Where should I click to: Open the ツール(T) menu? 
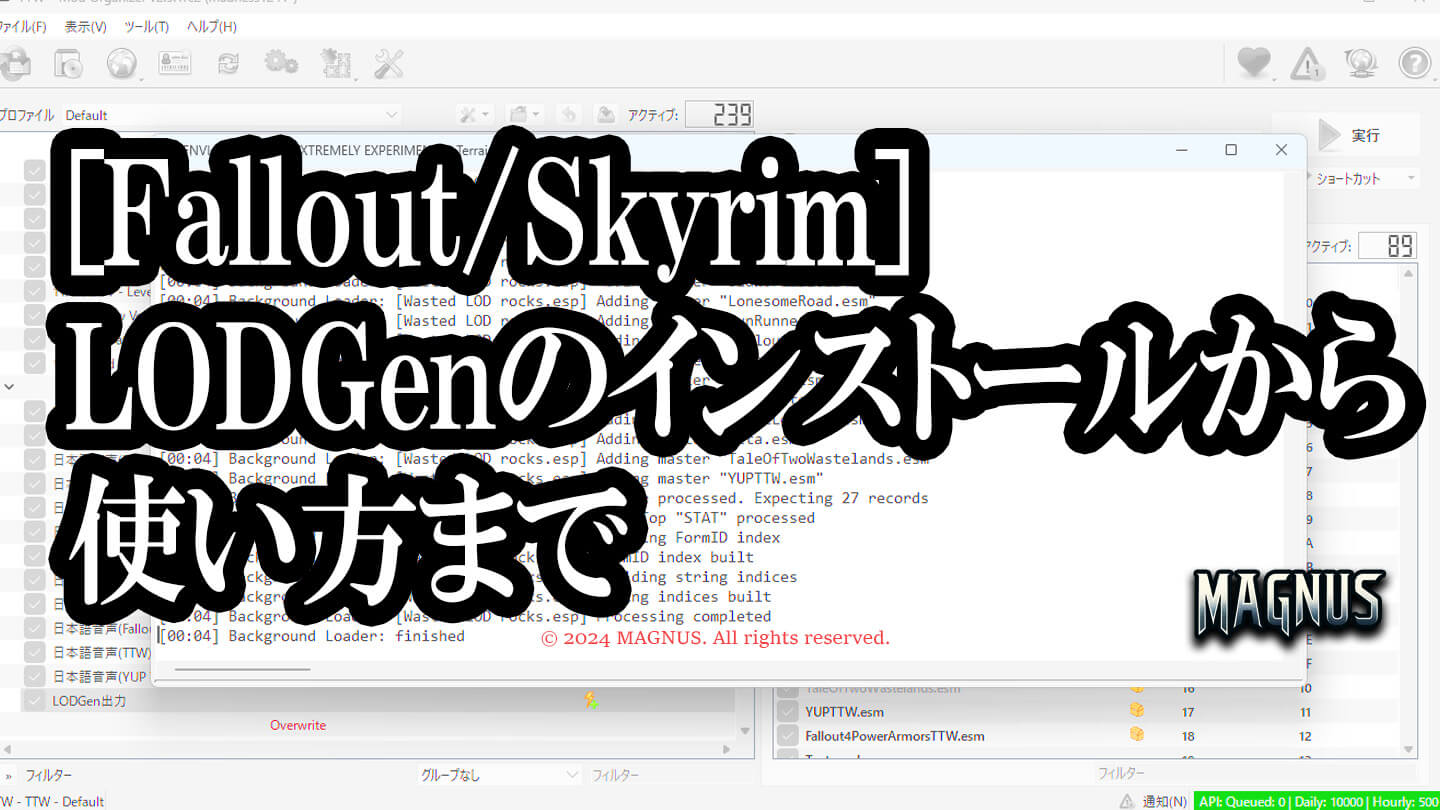pos(146,27)
